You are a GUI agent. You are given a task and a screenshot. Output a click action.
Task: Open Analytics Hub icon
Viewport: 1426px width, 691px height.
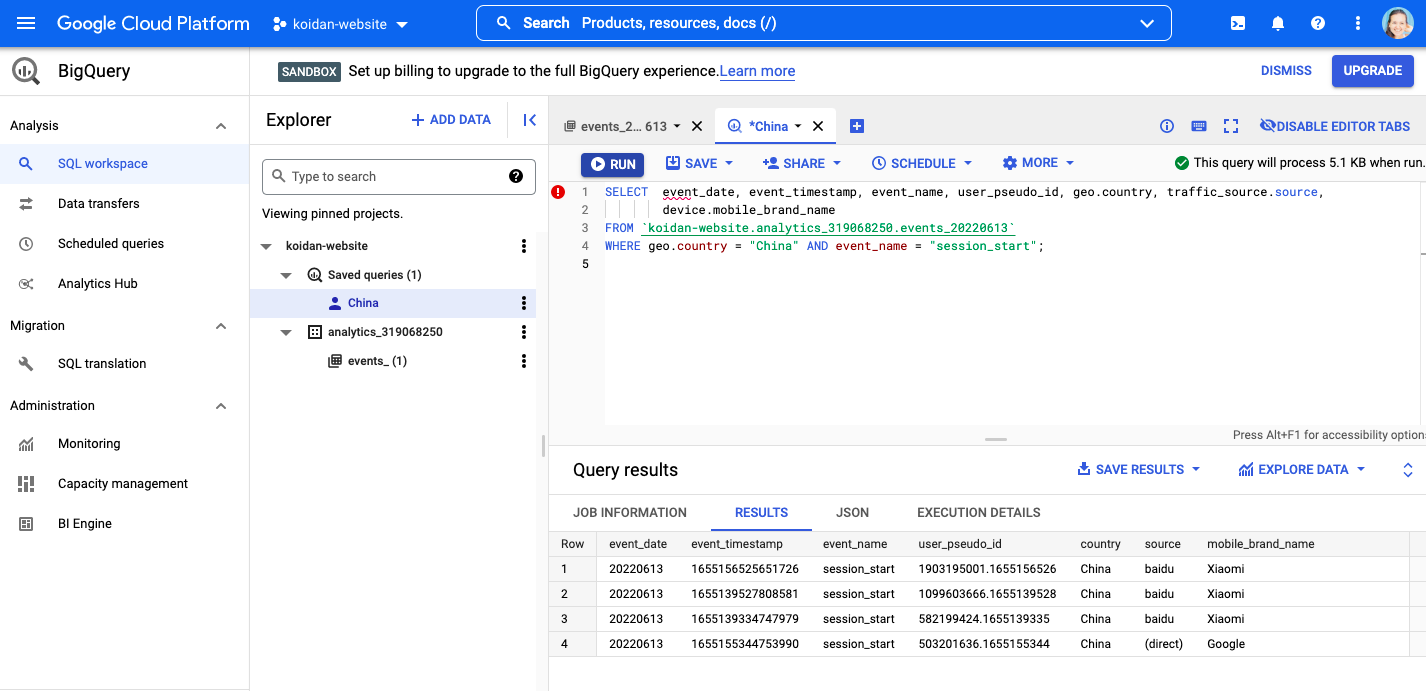26,283
